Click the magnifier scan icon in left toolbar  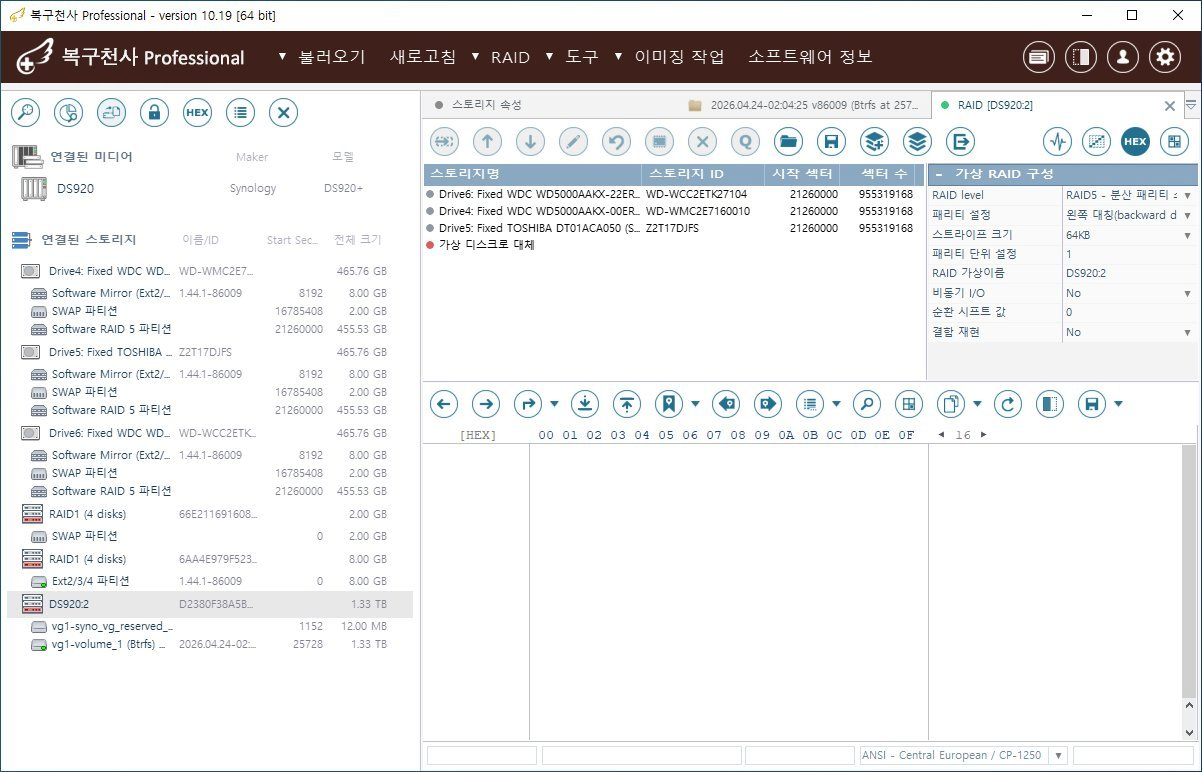tap(25, 113)
